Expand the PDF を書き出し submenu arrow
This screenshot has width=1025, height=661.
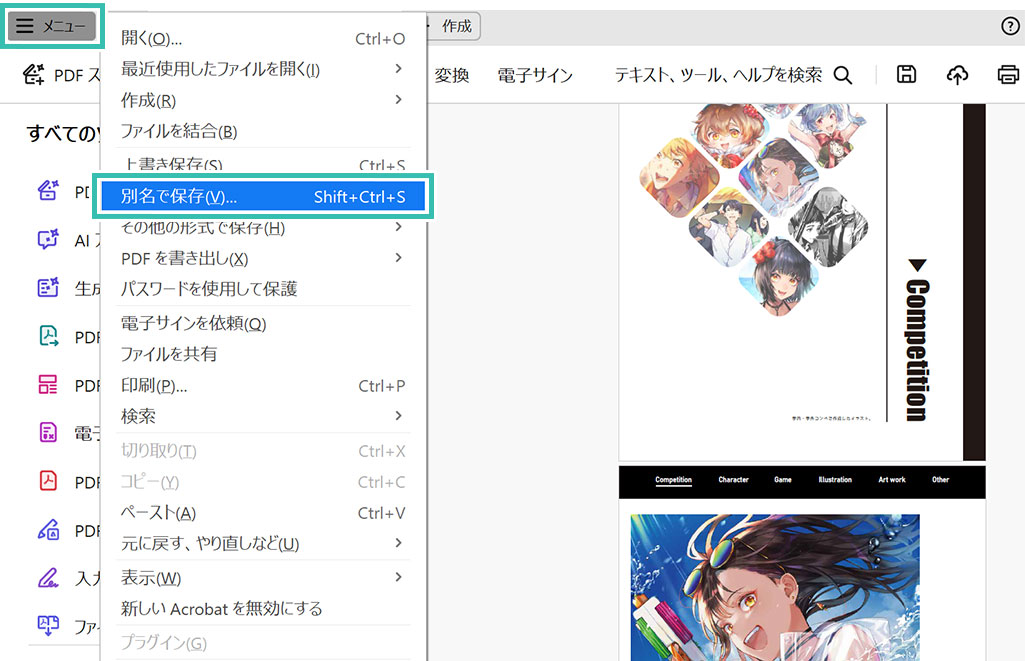click(x=398, y=258)
